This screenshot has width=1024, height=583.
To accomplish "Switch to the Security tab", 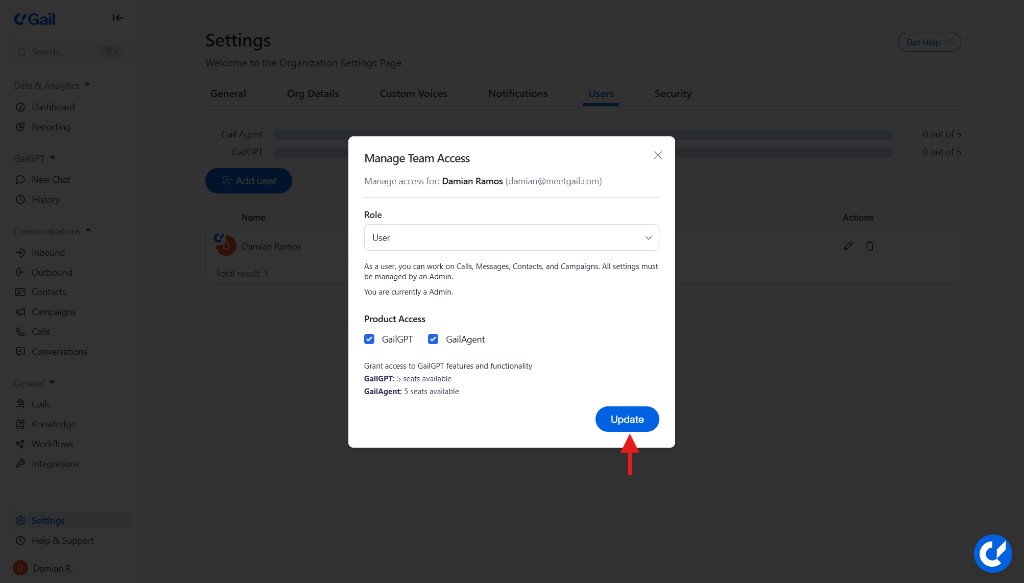I will (x=673, y=93).
